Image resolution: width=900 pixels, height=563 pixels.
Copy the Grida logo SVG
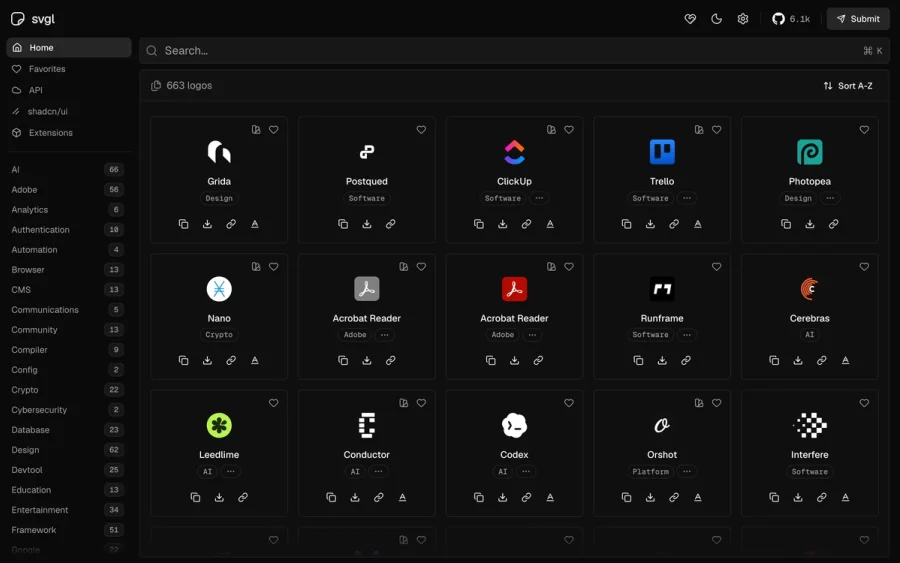(183, 224)
